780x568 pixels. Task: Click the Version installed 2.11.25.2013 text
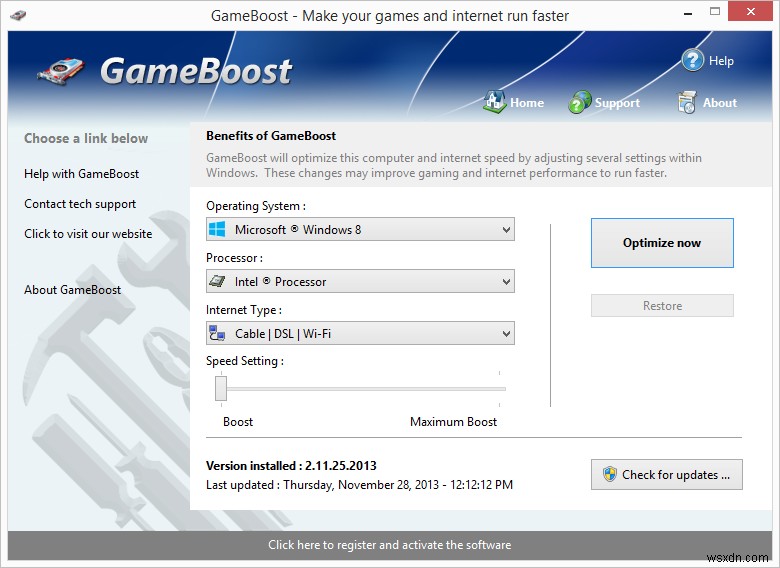point(291,466)
